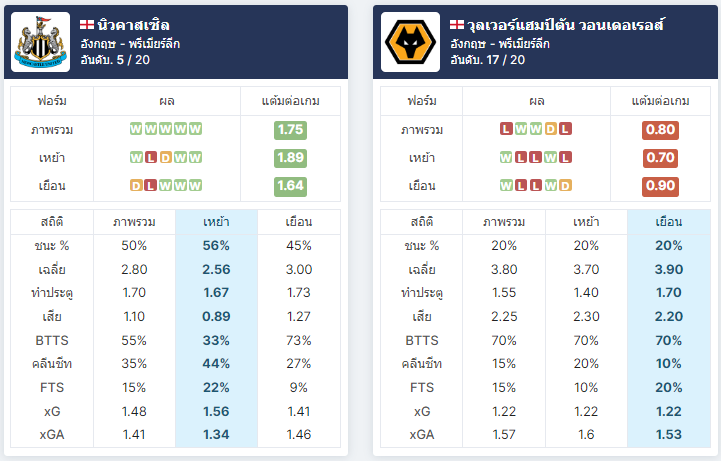Open the วูลเวอร์แฮมป์ตัน วอนเดอเรอส์ team name link
The height and width of the screenshot is (461, 721).
[566, 24]
